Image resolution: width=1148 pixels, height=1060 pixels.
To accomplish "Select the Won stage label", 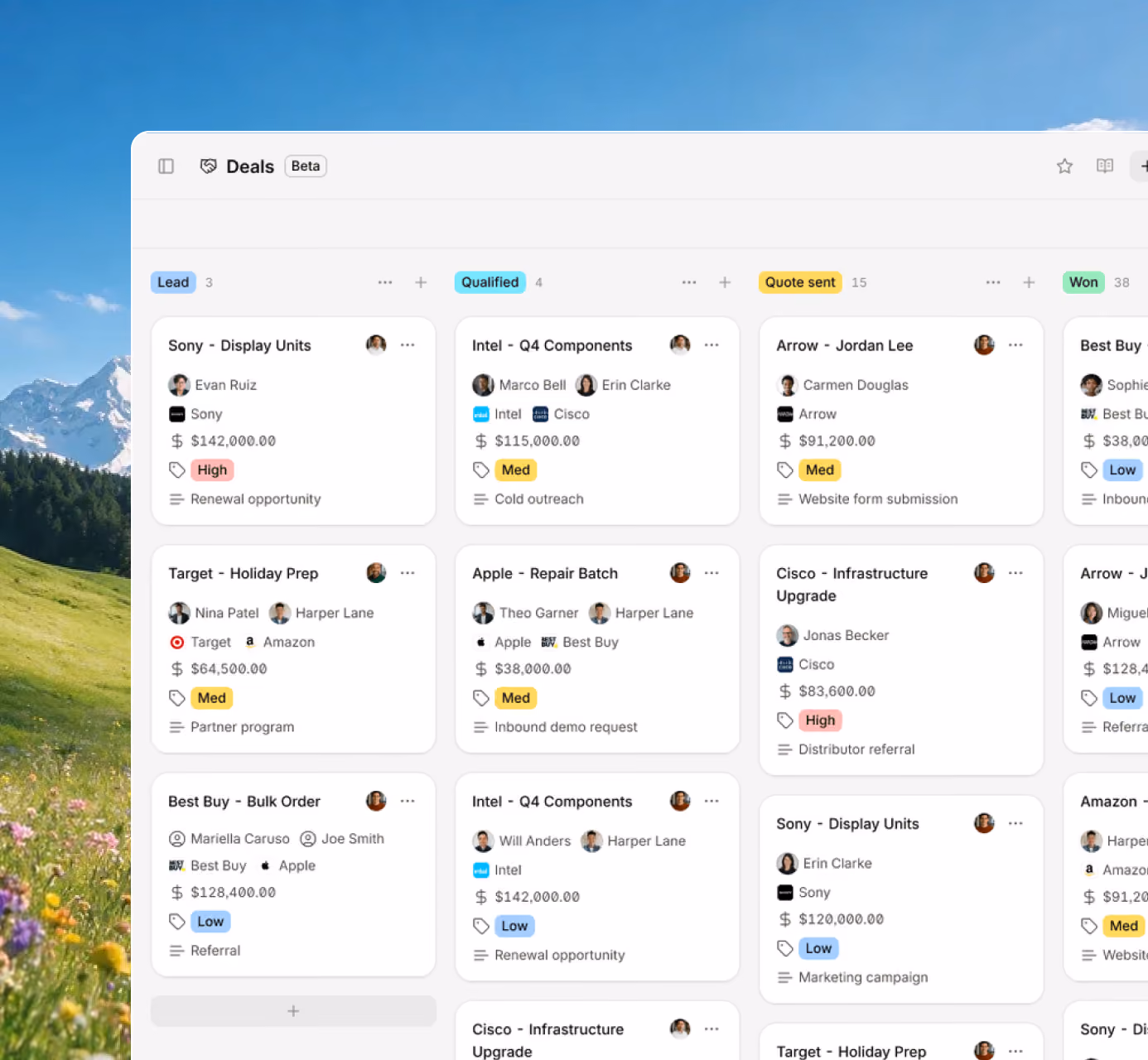I will pyautogui.click(x=1083, y=282).
